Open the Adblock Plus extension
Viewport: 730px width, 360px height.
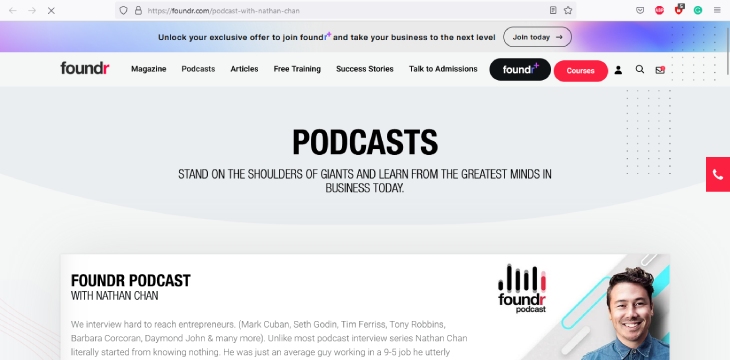click(659, 10)
